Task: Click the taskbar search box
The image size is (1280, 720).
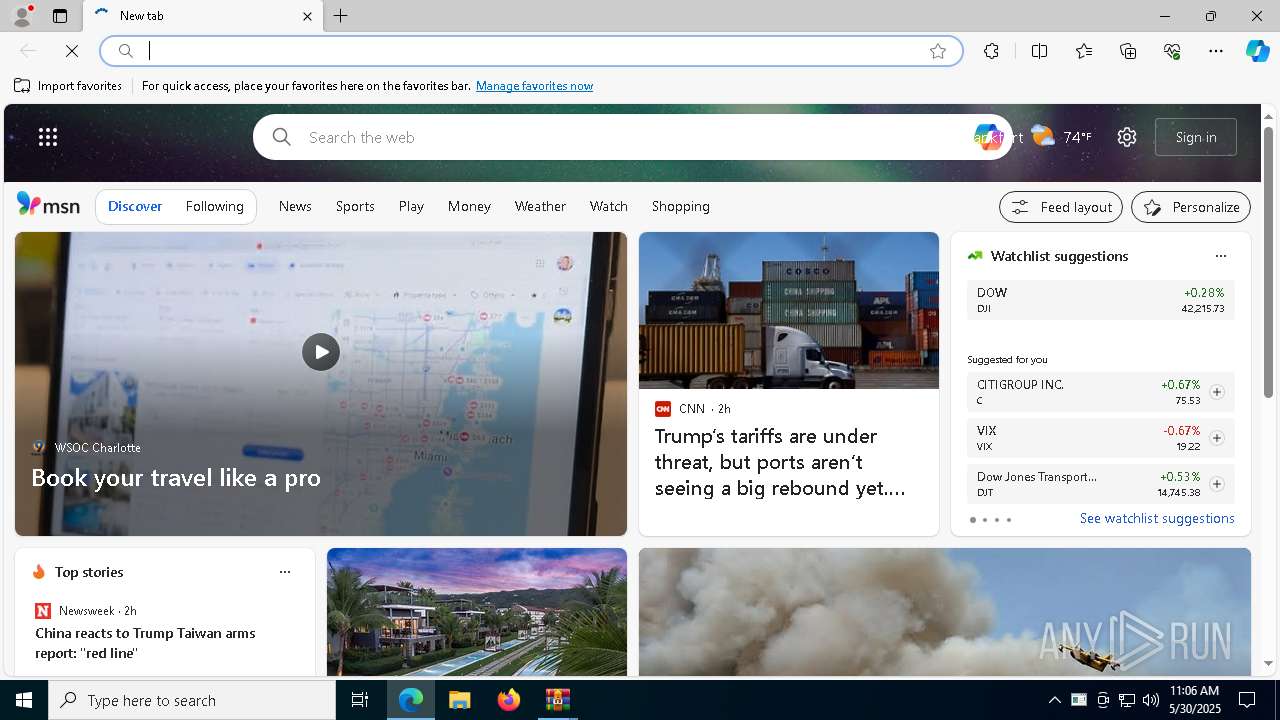Action: (192, 700)
